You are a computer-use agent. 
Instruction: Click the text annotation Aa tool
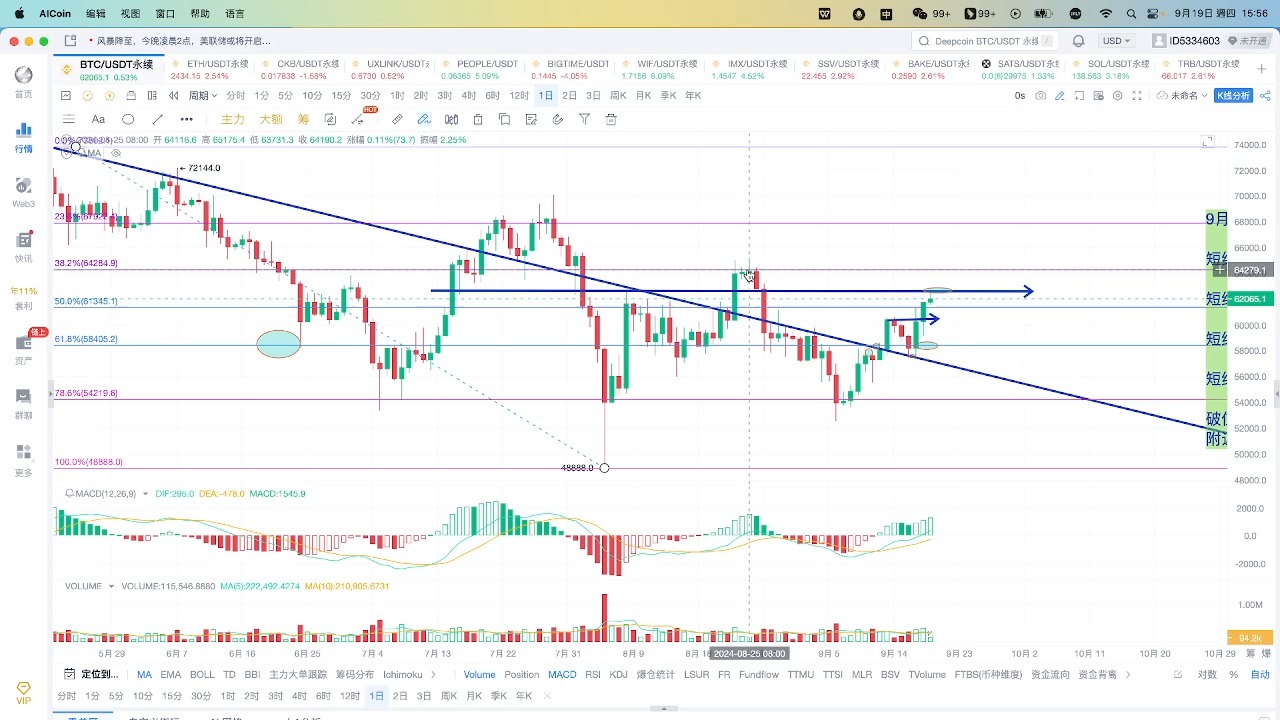(x=98, y=119)
